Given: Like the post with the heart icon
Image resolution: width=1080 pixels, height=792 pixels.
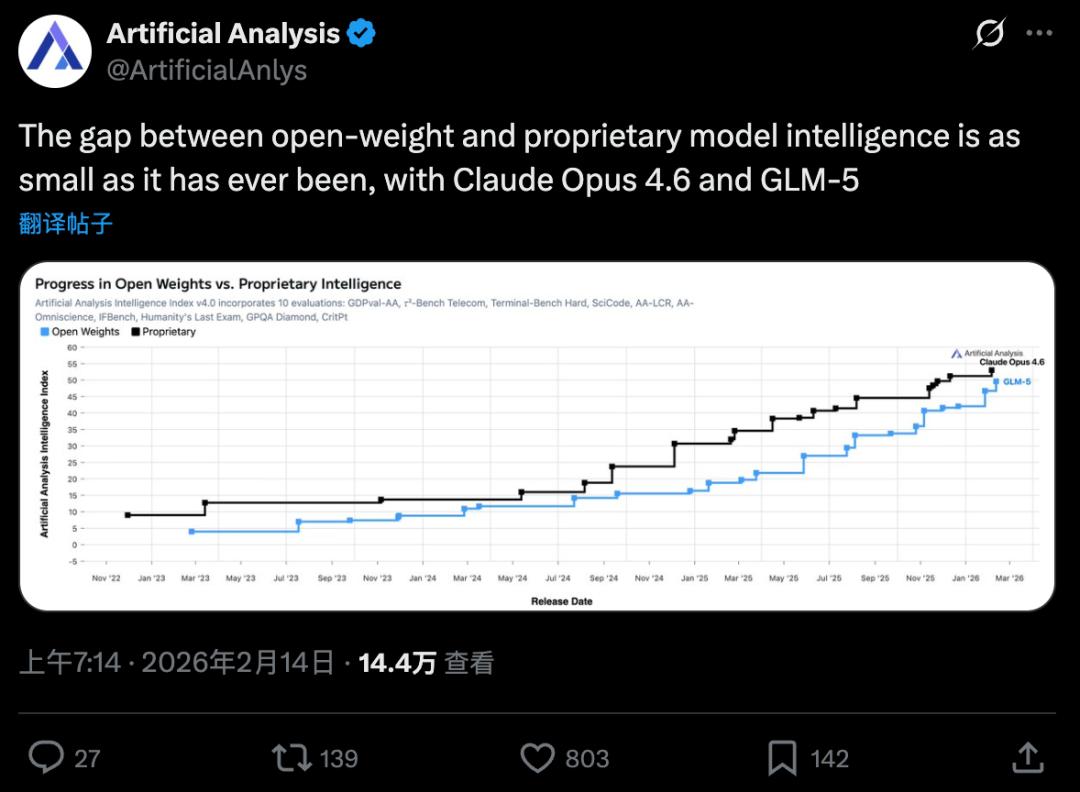Looking at the screenshot, I should [538, 757].
